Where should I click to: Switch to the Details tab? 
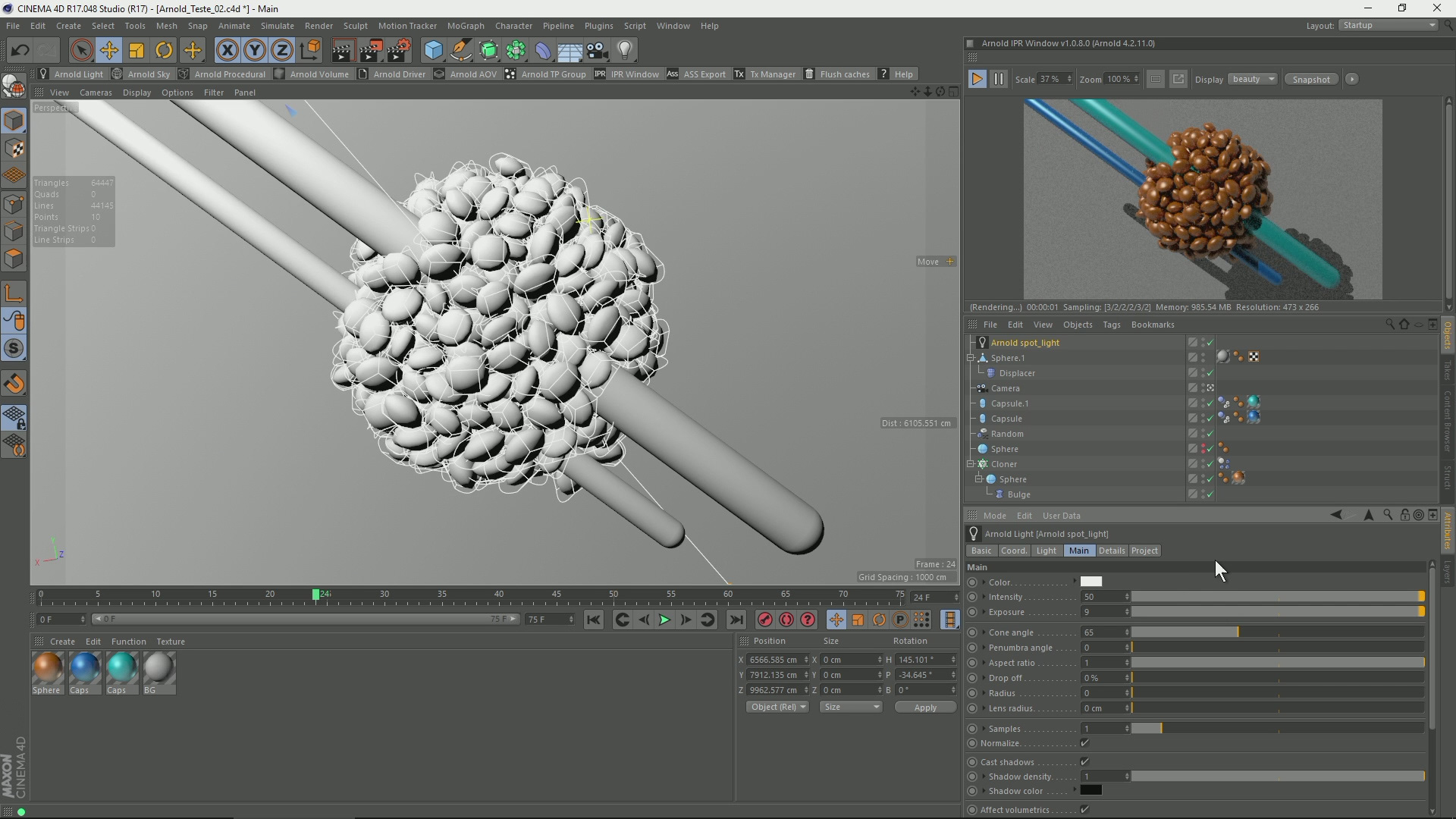click(x=1112, y=551)
